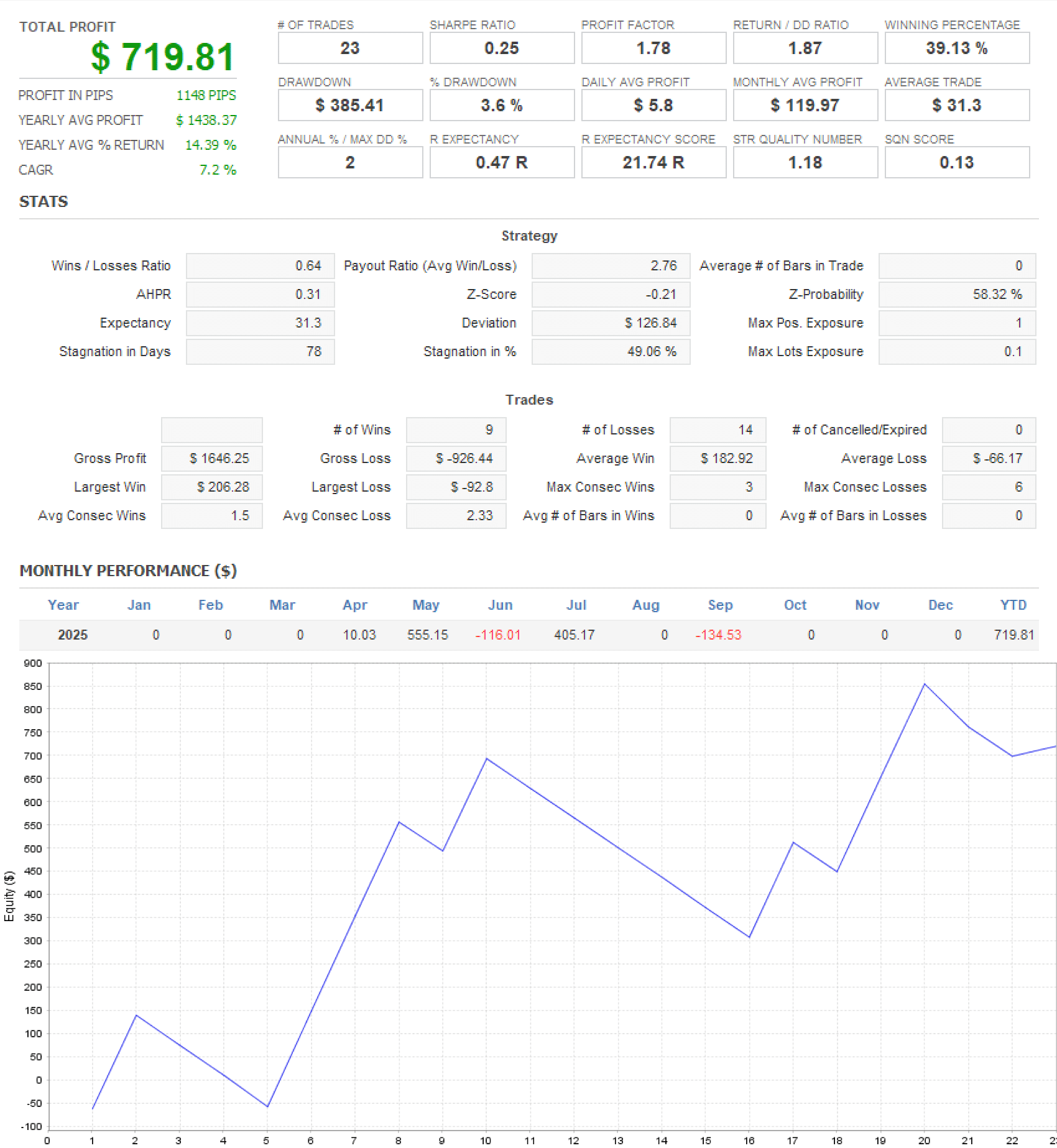1057x1148 pixels.
Task: Select the 2025 row label
Action: tap(73, 635)
